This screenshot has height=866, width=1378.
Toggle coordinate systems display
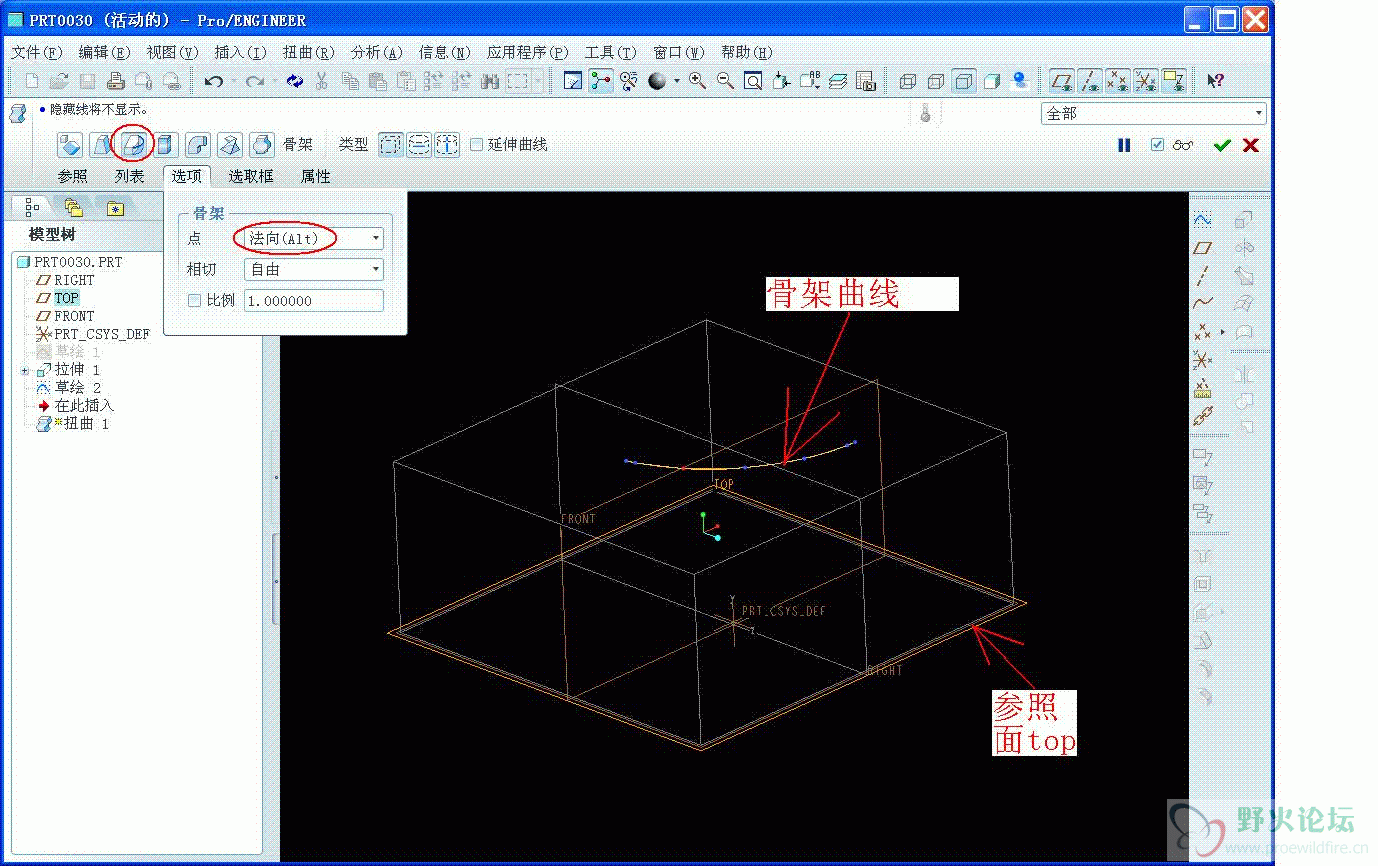point(1146,81)
